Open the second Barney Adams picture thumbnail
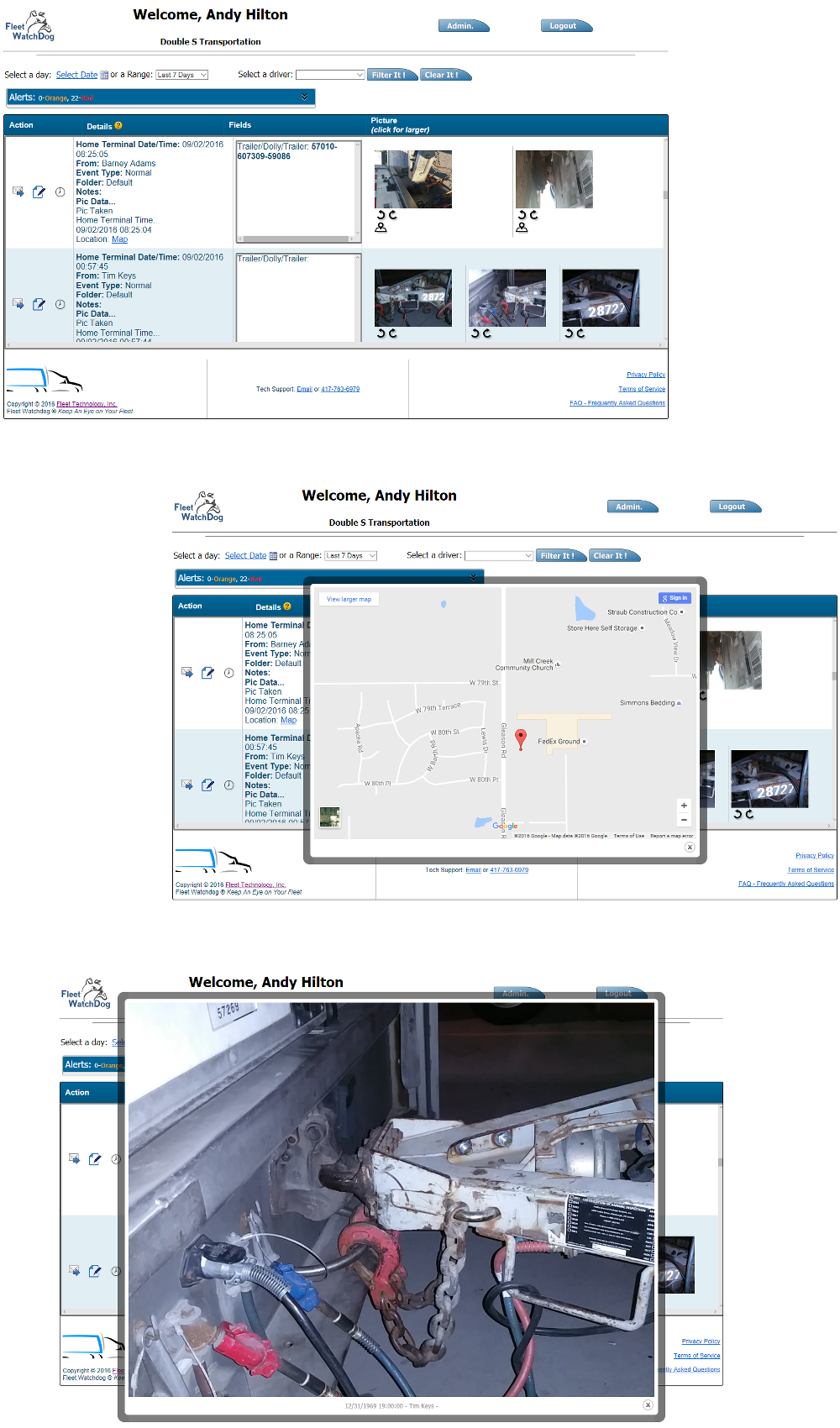 (x=554, y=179)
